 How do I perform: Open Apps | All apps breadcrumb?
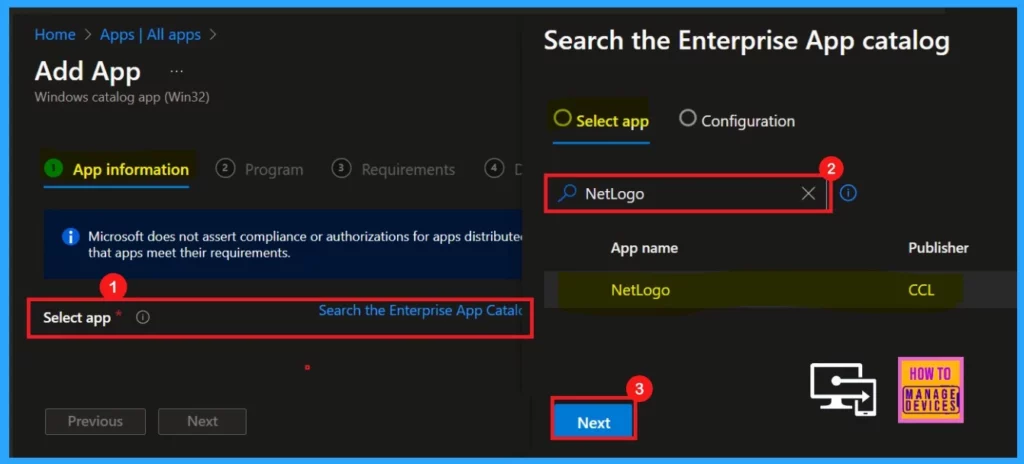tap(150, 35)
